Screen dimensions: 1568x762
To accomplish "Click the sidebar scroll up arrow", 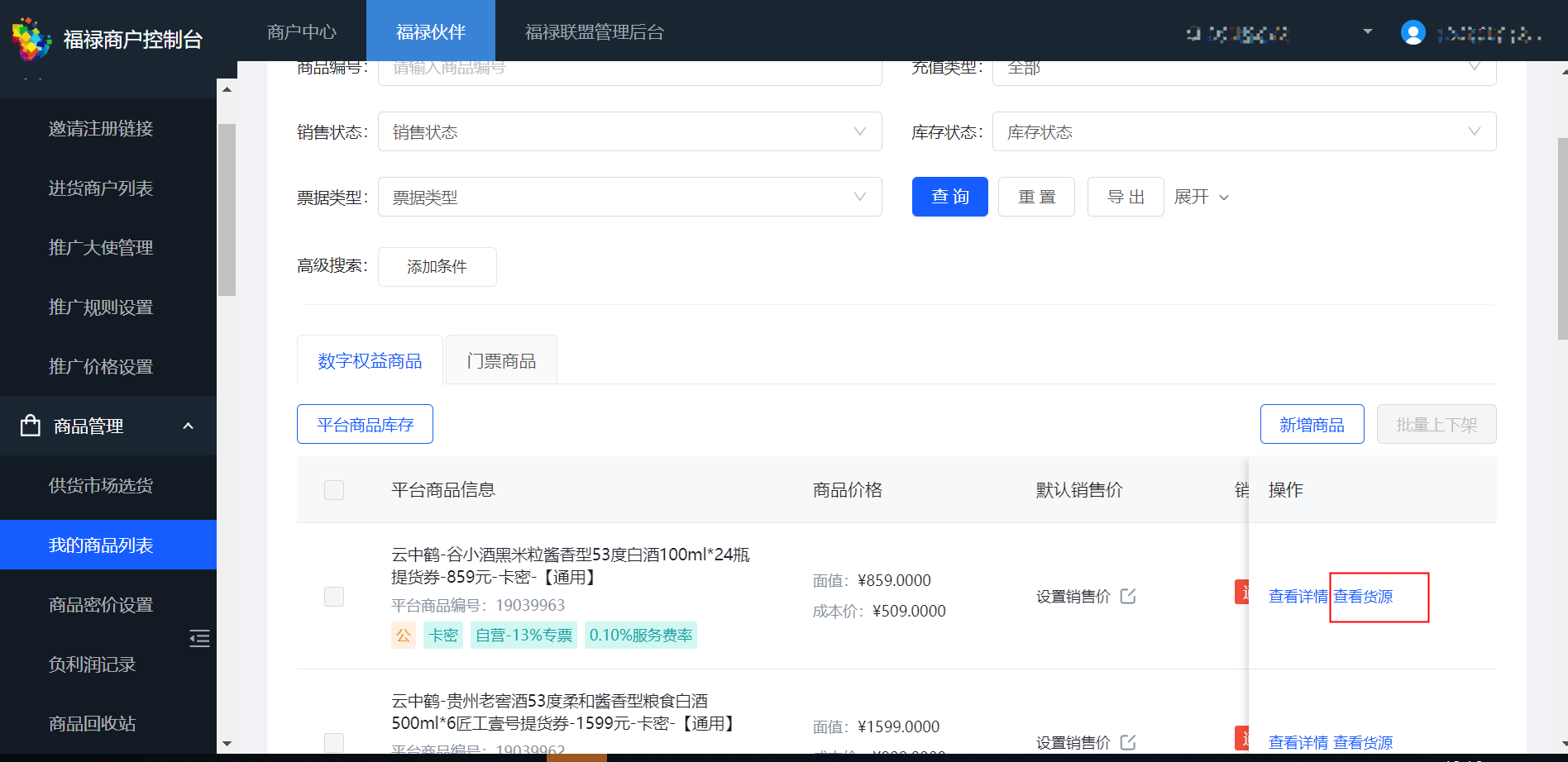I will point(227,88).
